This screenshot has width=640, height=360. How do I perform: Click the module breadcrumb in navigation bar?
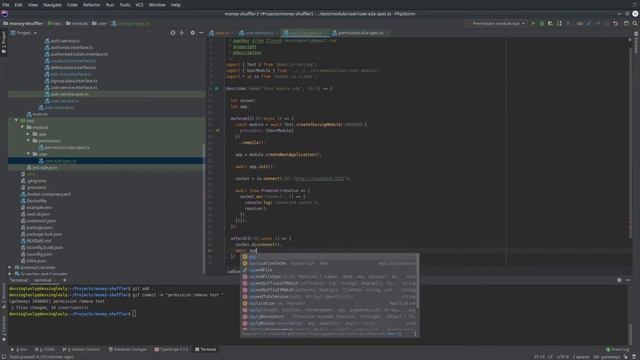[76, 24]
